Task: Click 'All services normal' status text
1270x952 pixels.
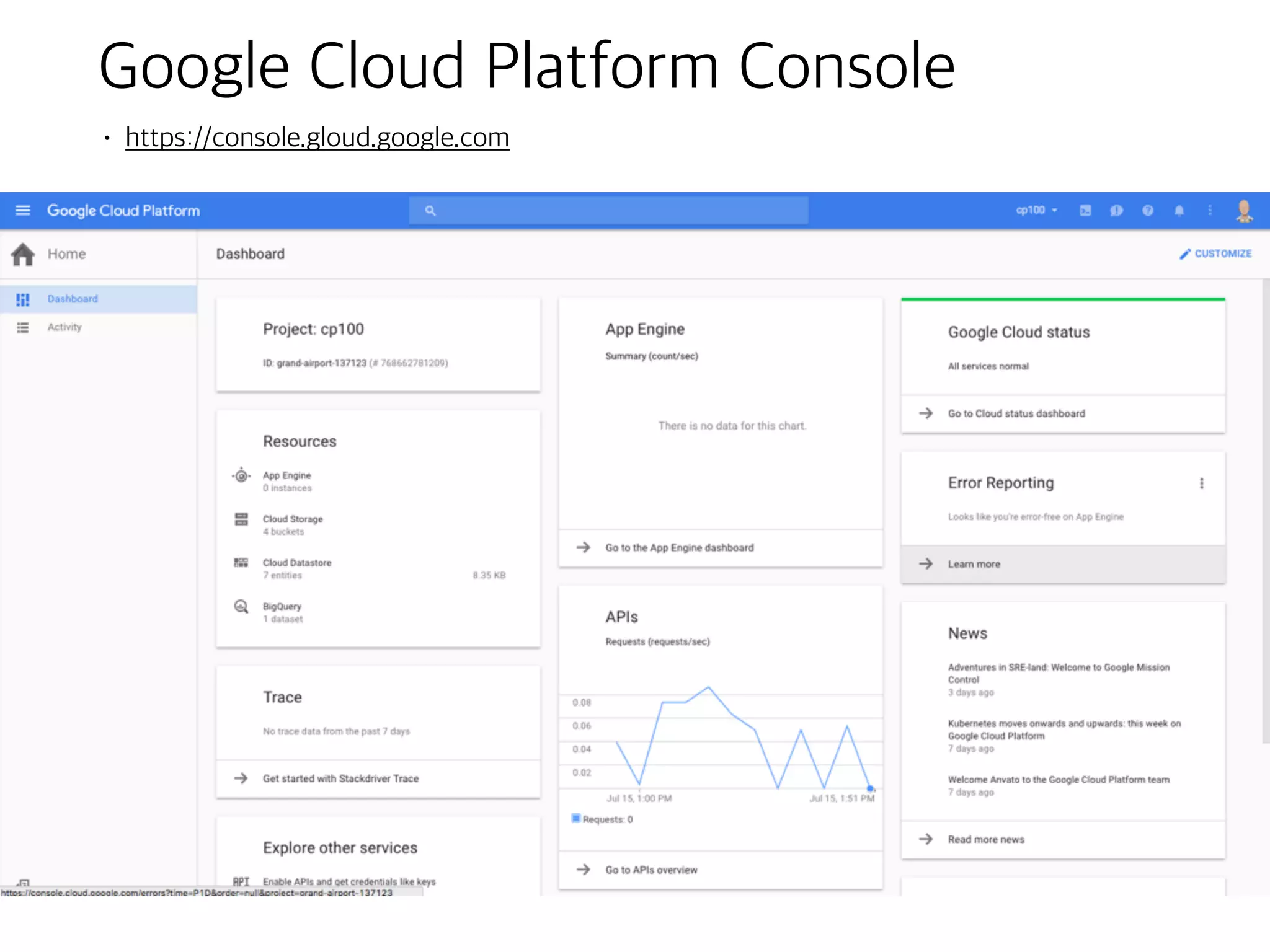Action: 988,366
